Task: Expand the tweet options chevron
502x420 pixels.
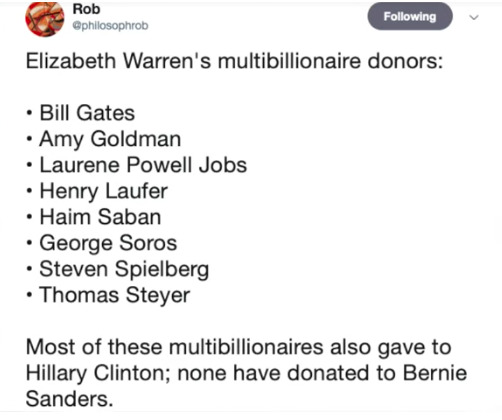Action: coord(474,17)
